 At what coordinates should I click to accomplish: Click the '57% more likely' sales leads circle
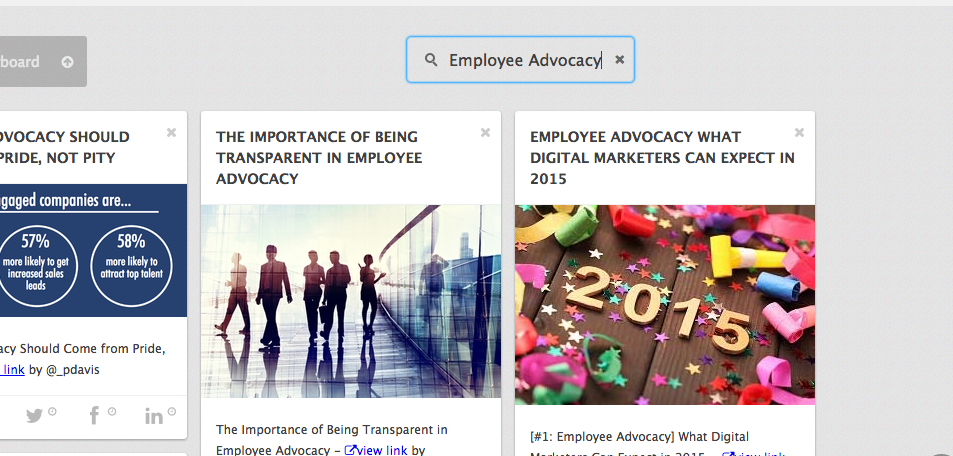point(36,266)
